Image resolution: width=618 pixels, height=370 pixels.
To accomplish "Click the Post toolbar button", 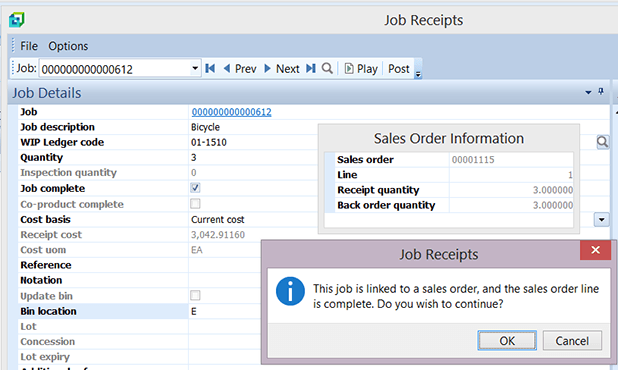I will (399, 69).
